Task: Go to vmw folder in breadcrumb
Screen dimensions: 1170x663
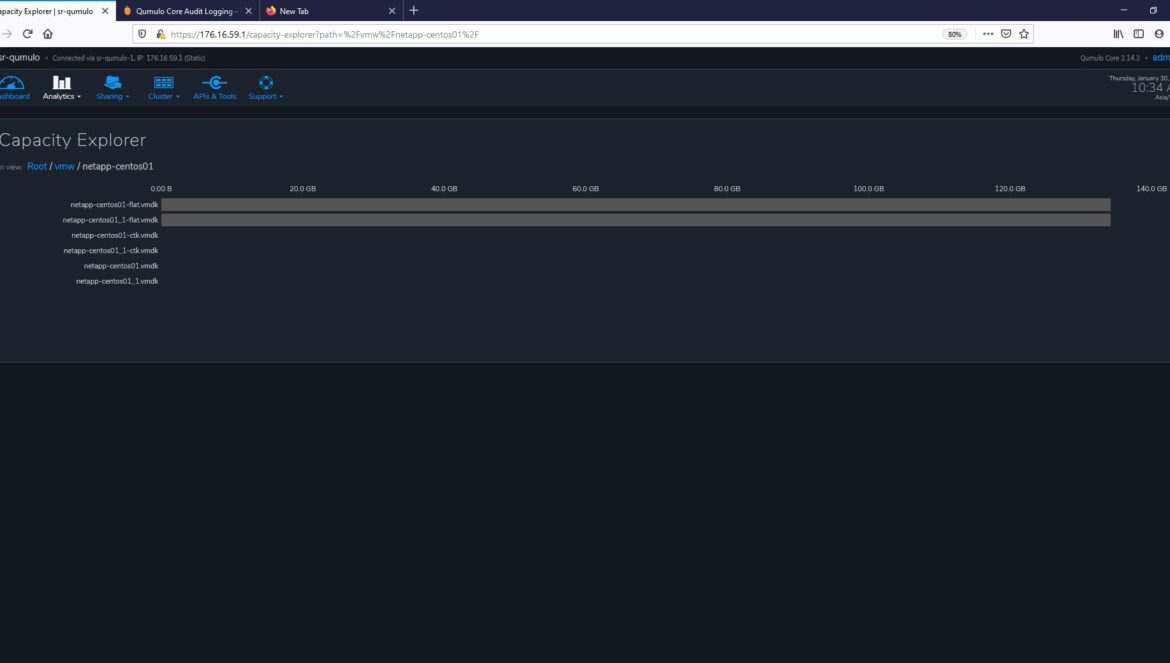Action: click(x=64, y=166)
